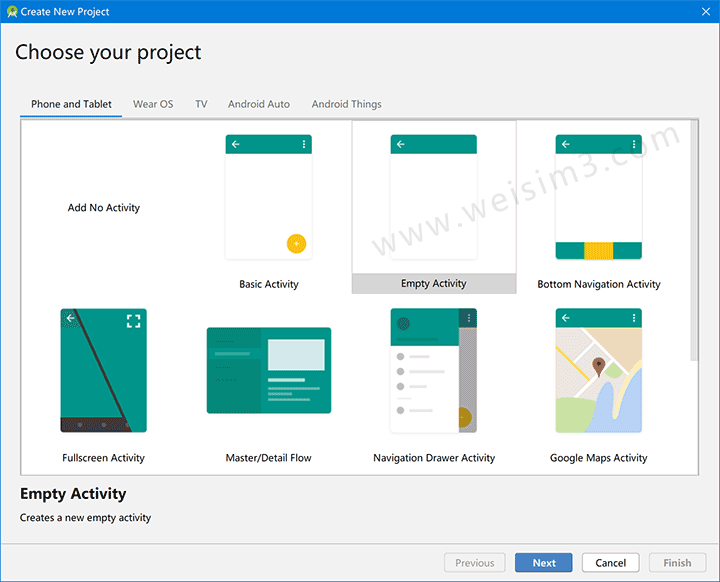Select the Navigation Drawer Activity thumbnail
Viewport: 720px width, 582px height.
point(433,370)
